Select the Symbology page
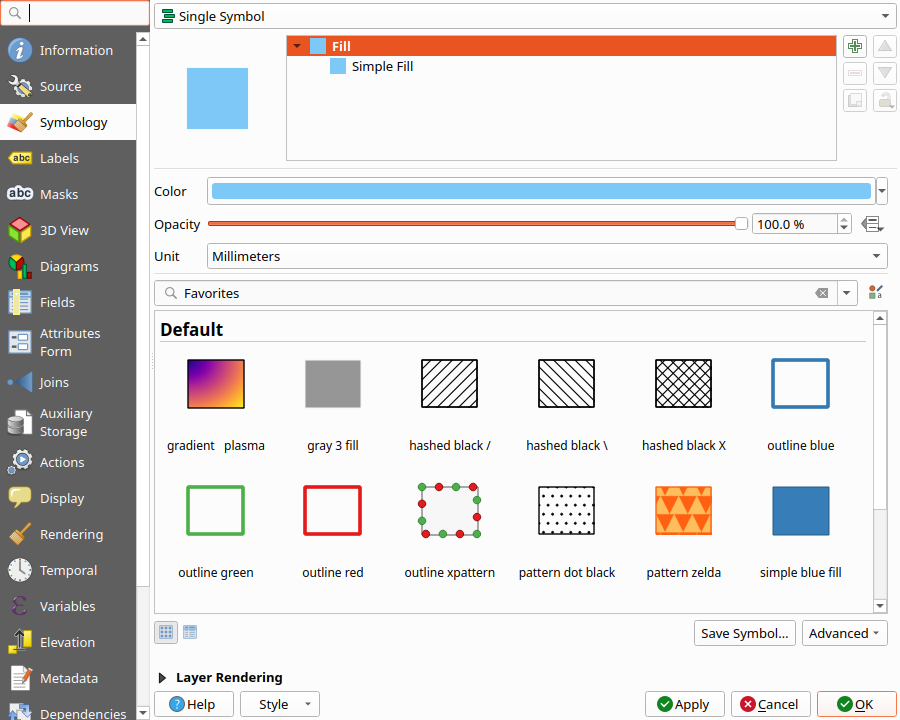 click(68, 122)
